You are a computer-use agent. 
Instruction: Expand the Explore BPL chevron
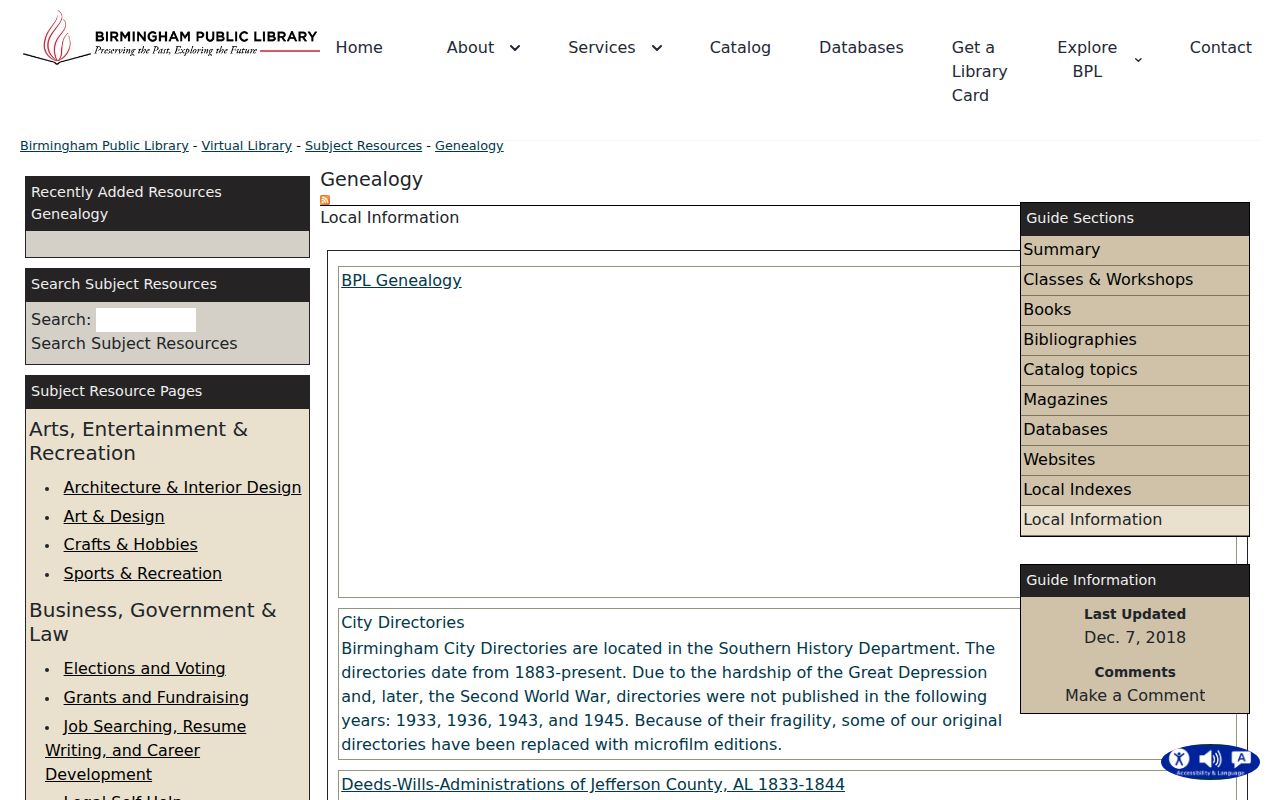point(1138,60)
